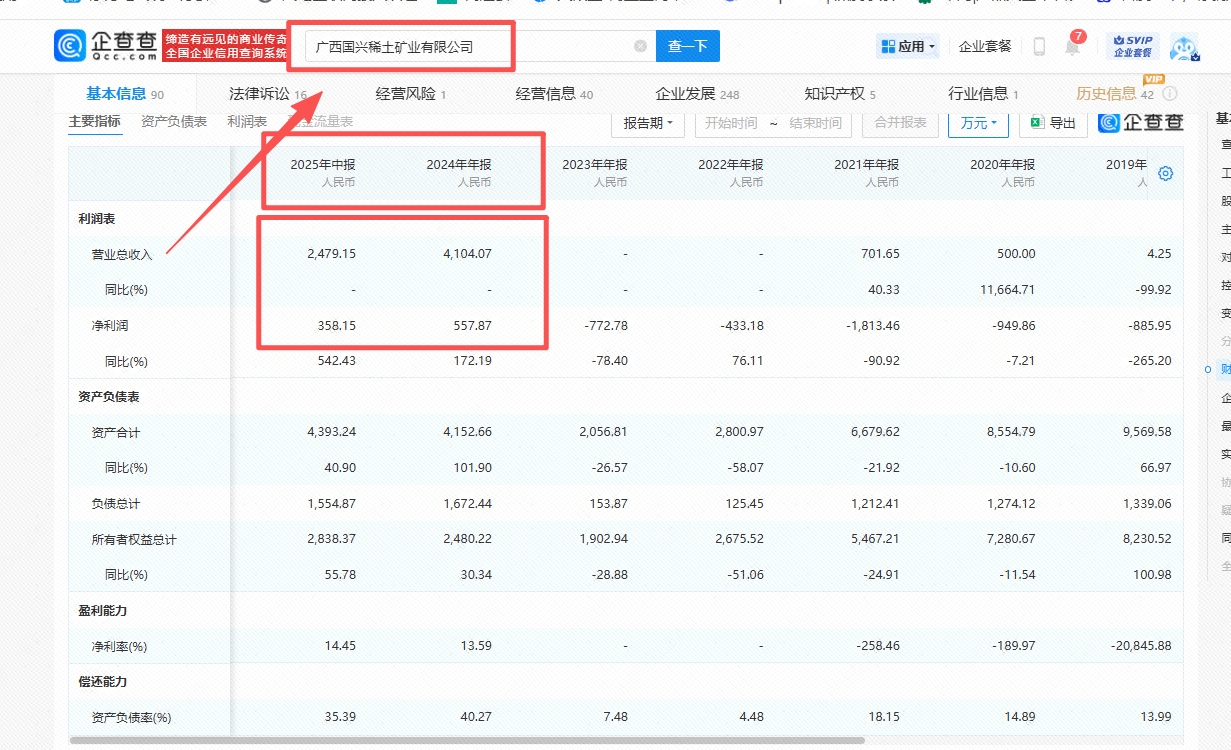The width and height of the screenshot is (1231, 750).
Task: Export data with the 导出 Excel button
Action: click(1054, 123)
